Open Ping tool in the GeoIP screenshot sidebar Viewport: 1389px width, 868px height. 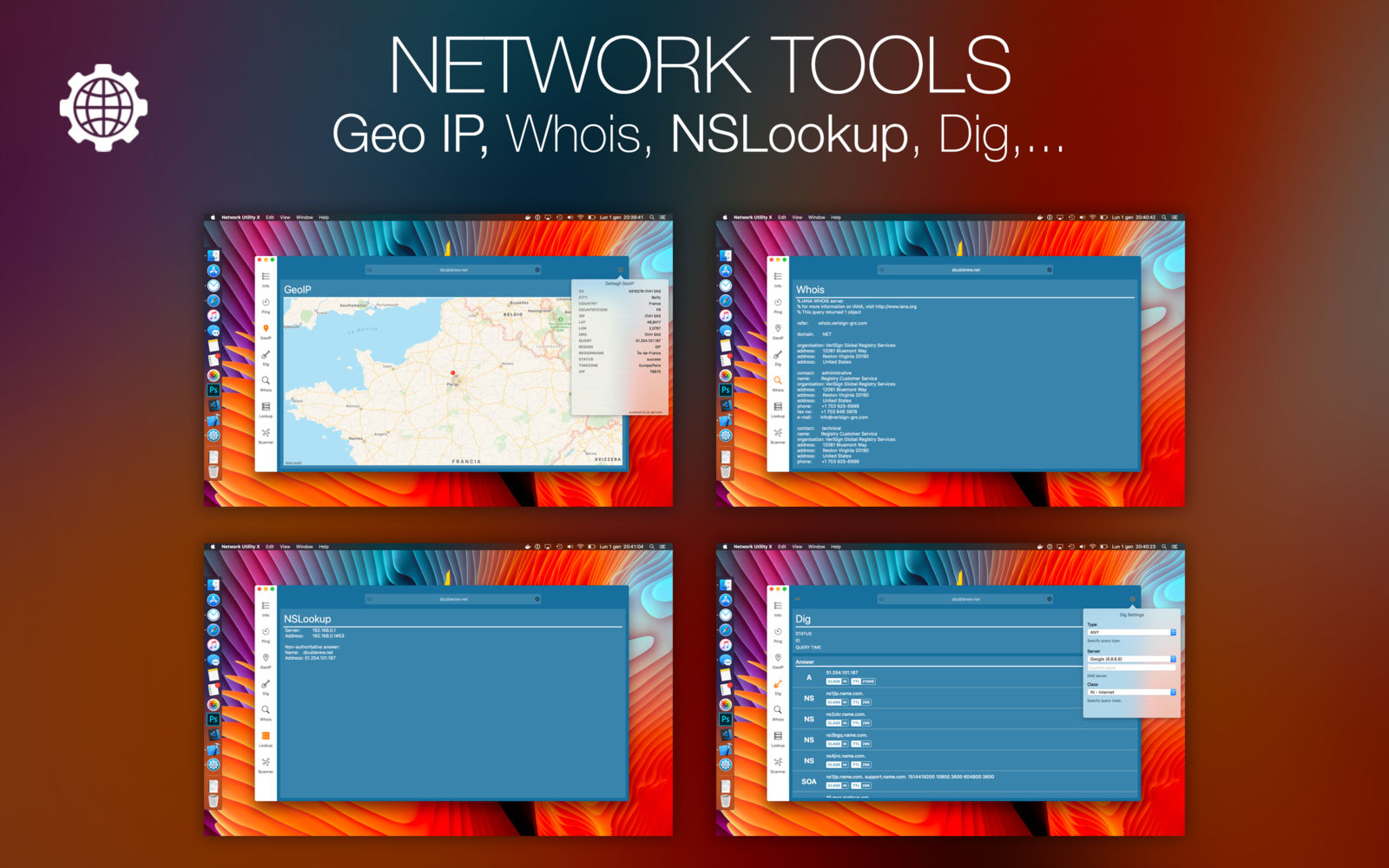(x=266, y=302)
